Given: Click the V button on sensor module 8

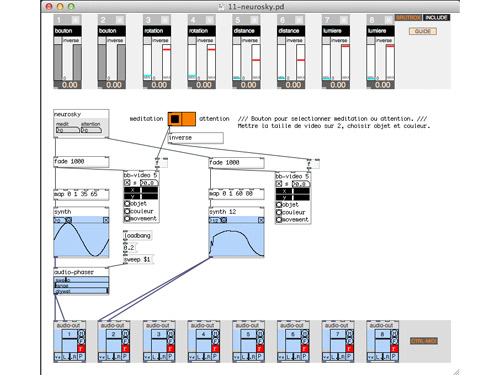Looking at the screenshot, I should click(389, 20).
